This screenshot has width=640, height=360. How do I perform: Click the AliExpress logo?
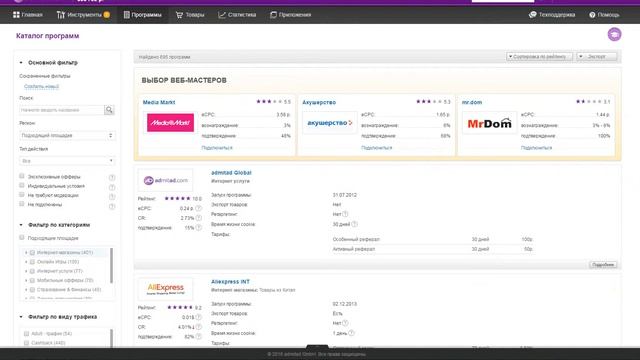point(165,289)
